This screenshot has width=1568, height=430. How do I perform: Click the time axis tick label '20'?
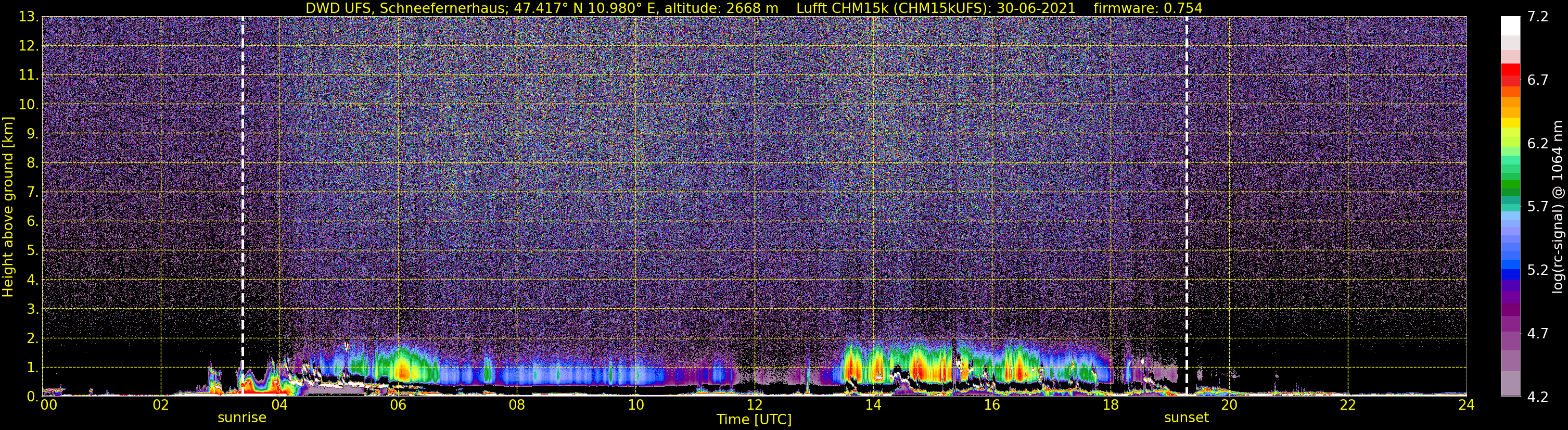click(x=1229, y=405)
